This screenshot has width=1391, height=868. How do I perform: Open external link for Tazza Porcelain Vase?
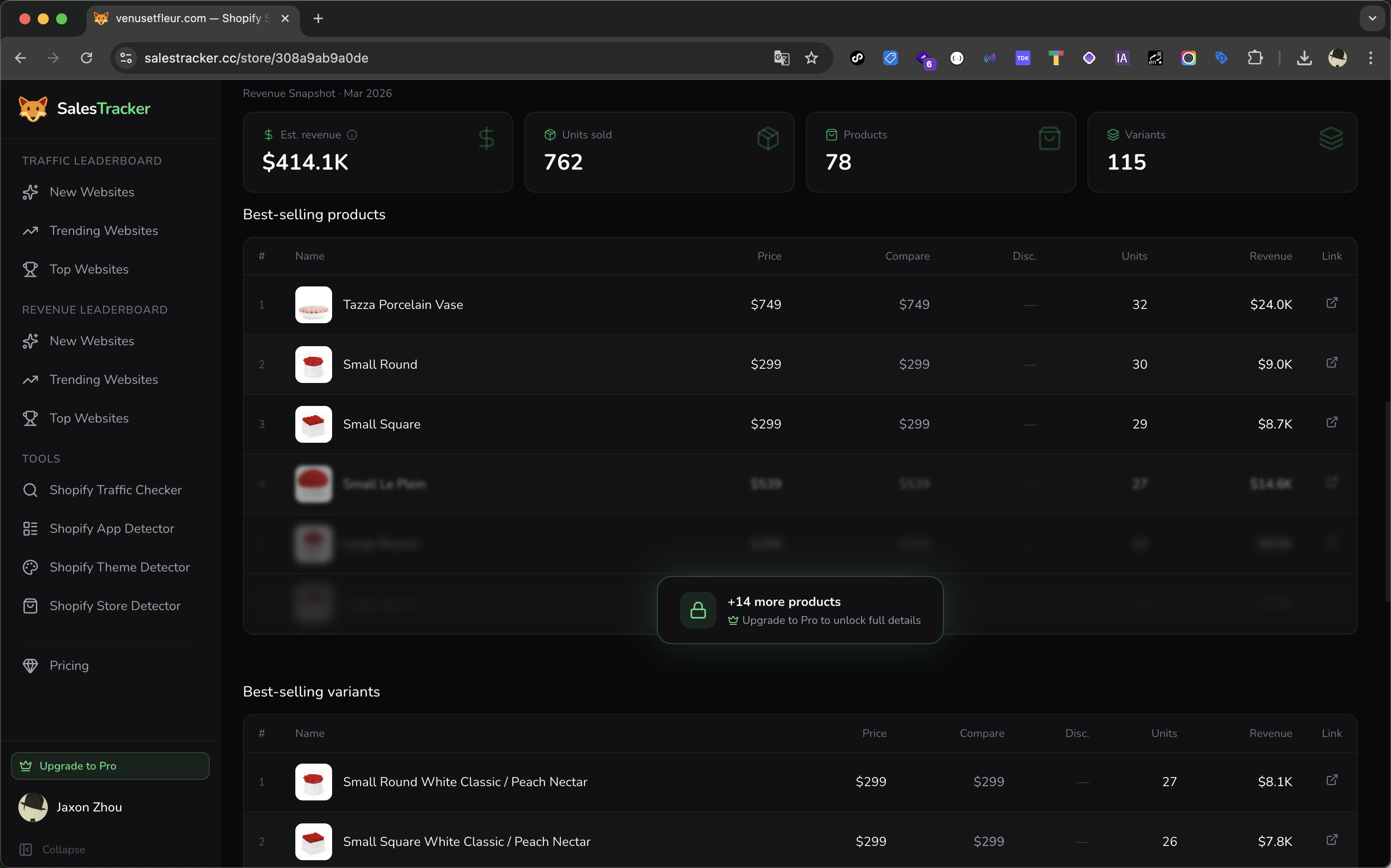coord(1331,303)
